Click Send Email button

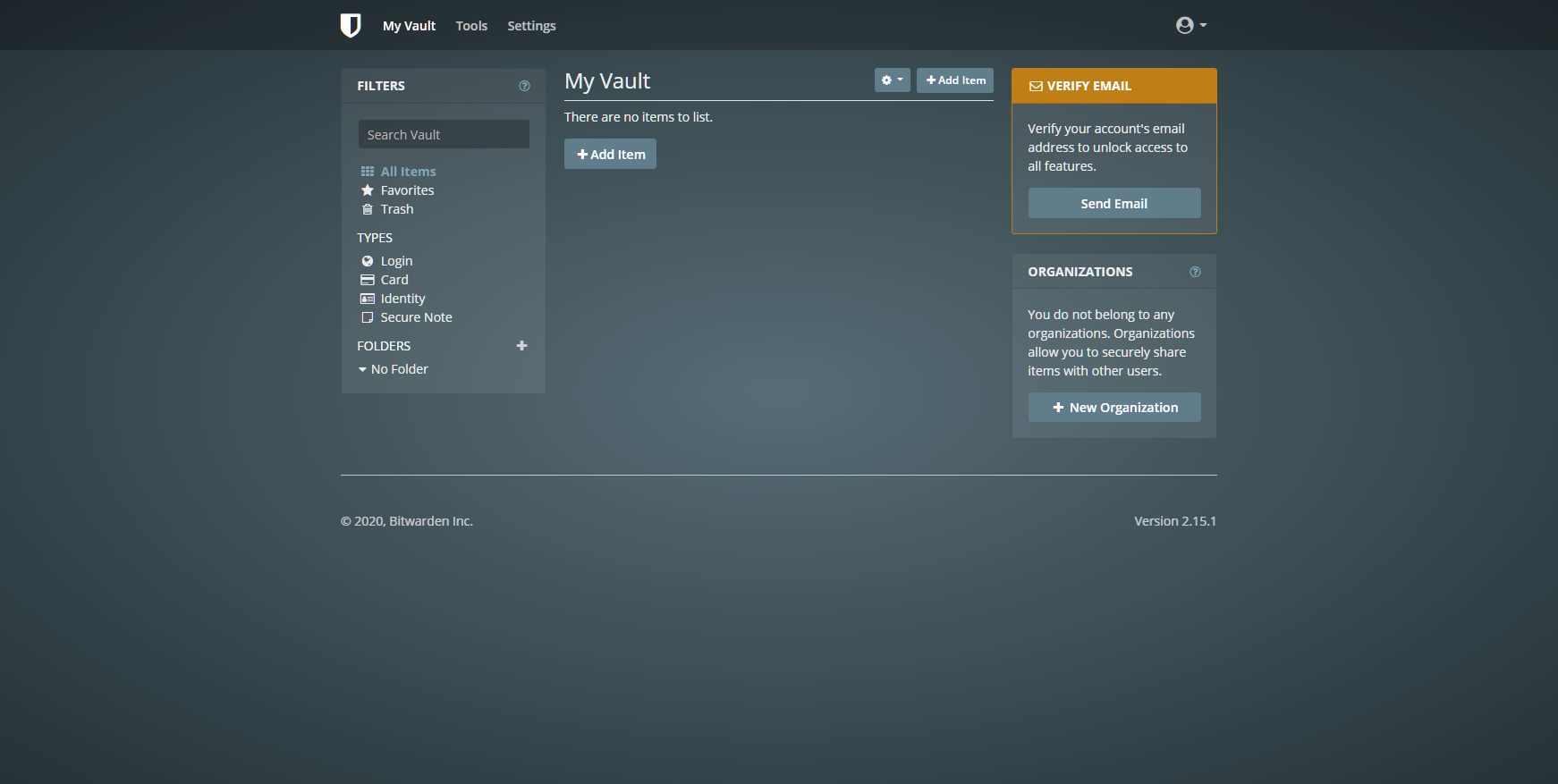pos(1113,204)
